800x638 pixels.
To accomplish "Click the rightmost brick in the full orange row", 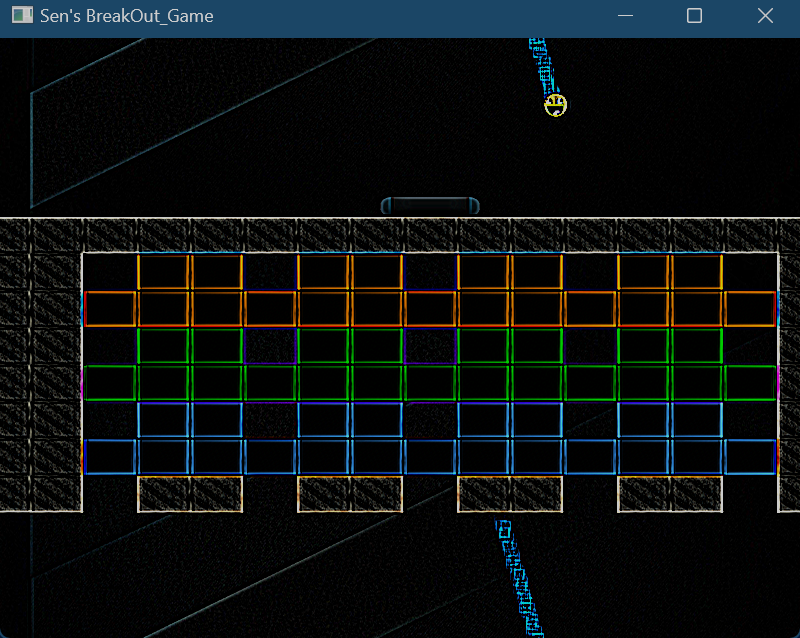I will (x=750, y=309).
